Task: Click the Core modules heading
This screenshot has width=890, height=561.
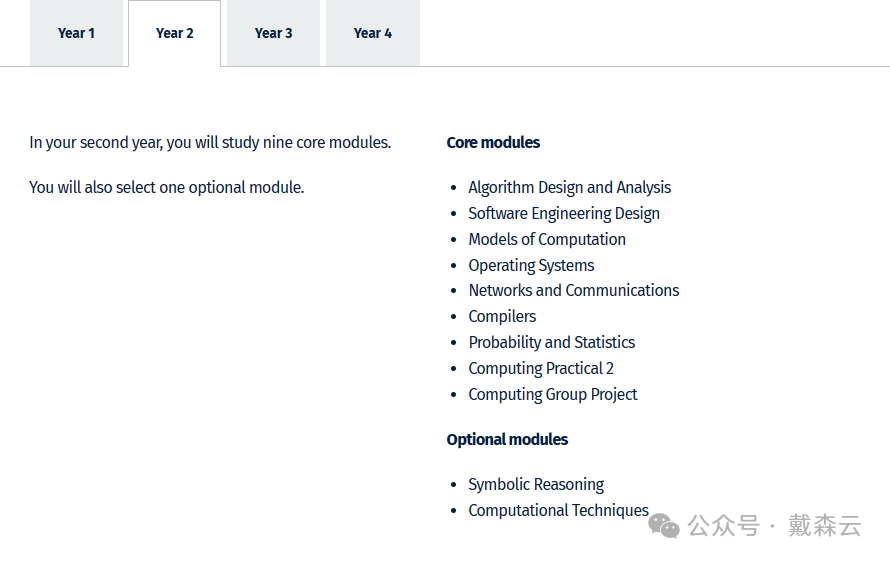Action: [x=493, y=142]
